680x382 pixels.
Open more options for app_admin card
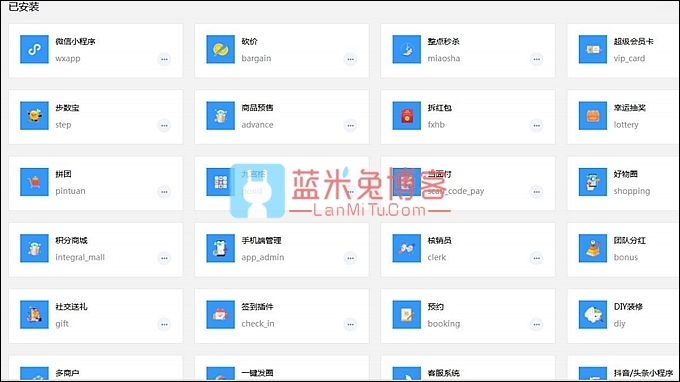(350, 258)
